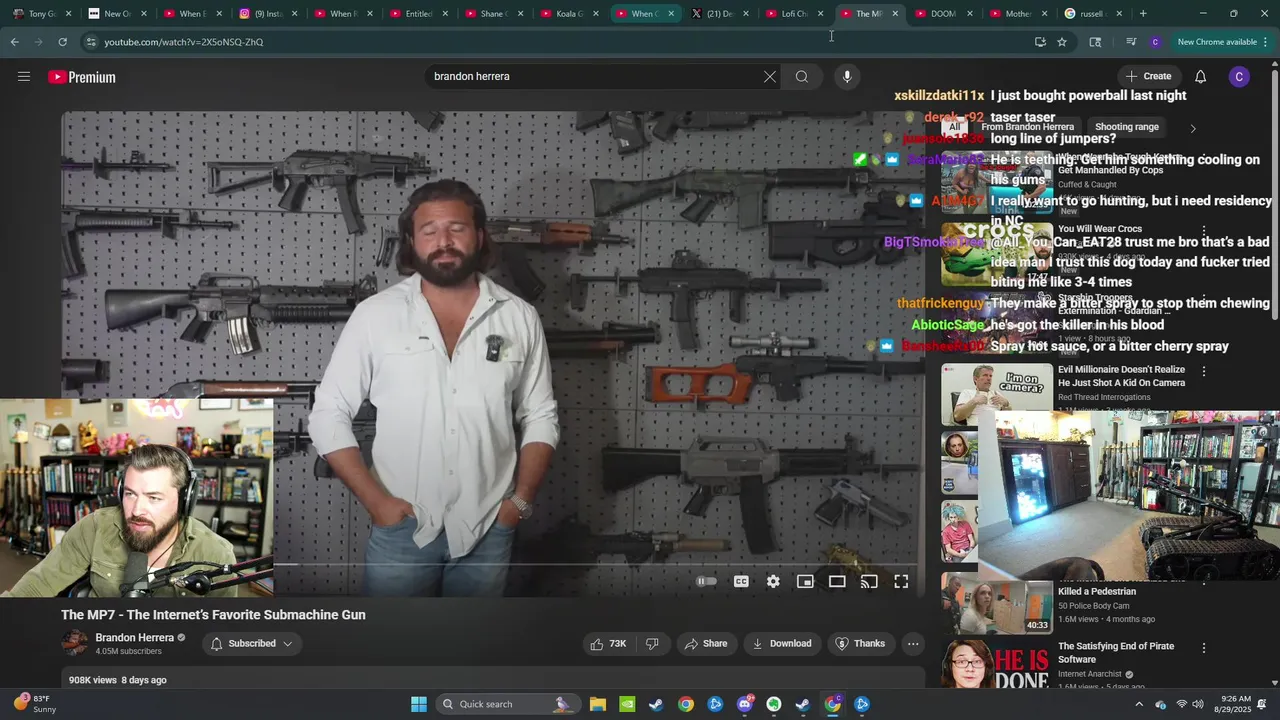This screenshot has width=1280, height=720.
Task: Enter fullscreen on the video
Action: pyautogui.click(x=901, y=581)
